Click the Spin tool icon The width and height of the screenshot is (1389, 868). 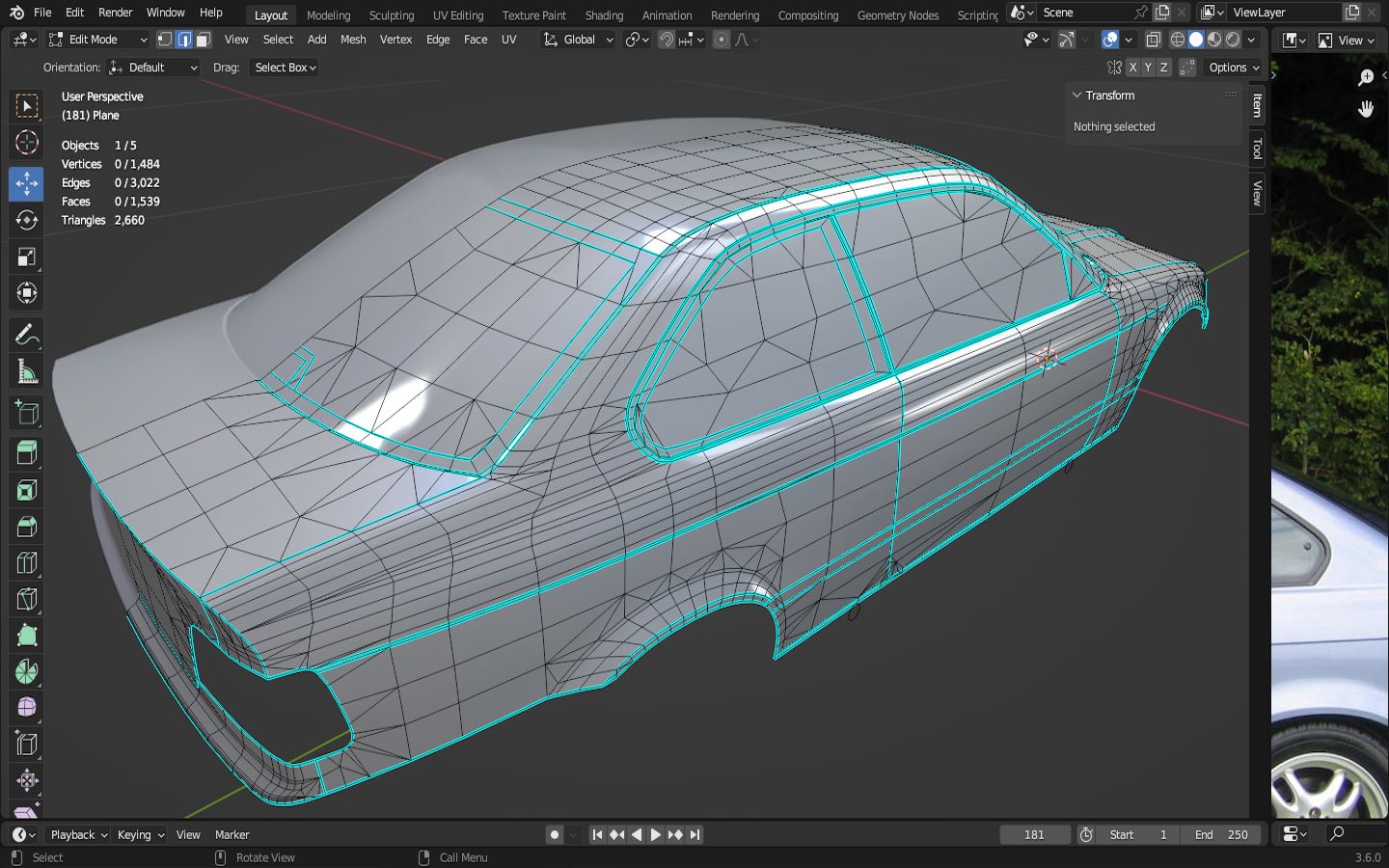tap(26, 671)
